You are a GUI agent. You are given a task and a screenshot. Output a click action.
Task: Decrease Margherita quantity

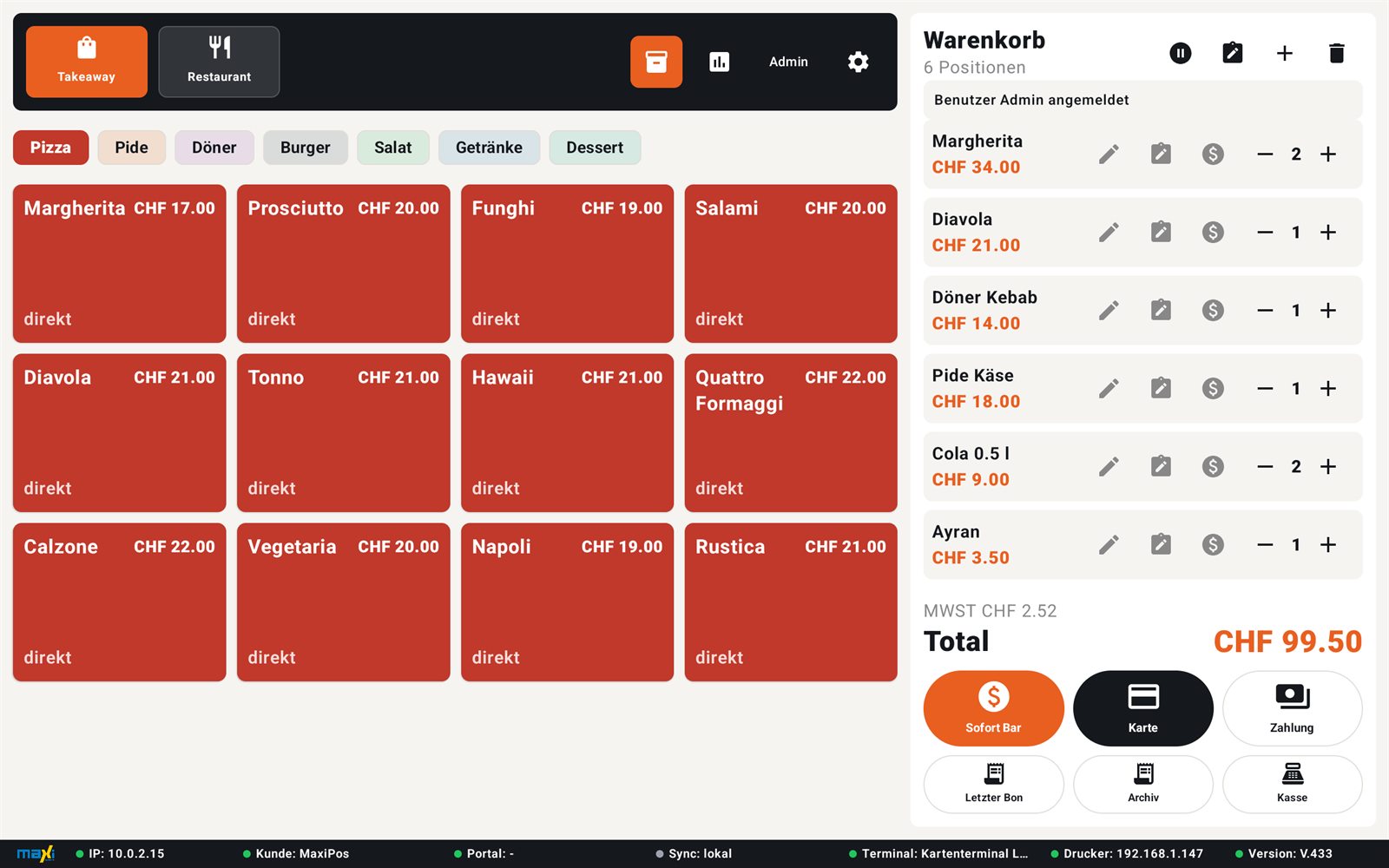[1265, 155]
